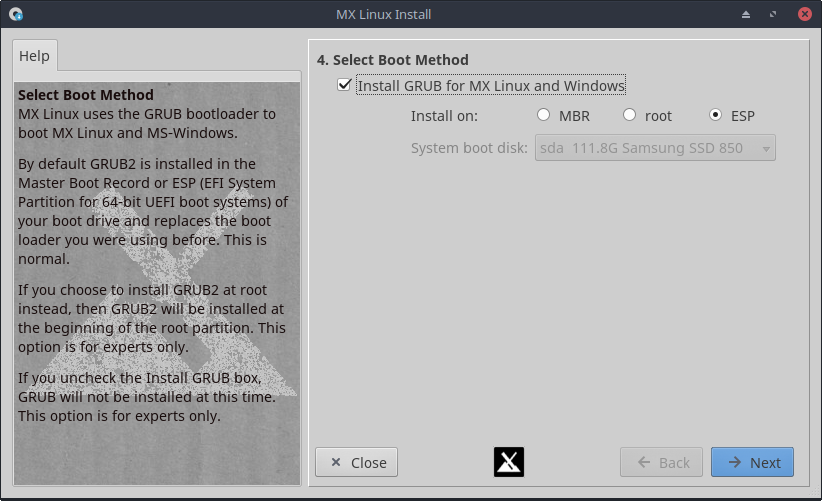The image size is (822, 501).
Task: Click the maximize window icon in title bar
Action: [x=773, y=14]
